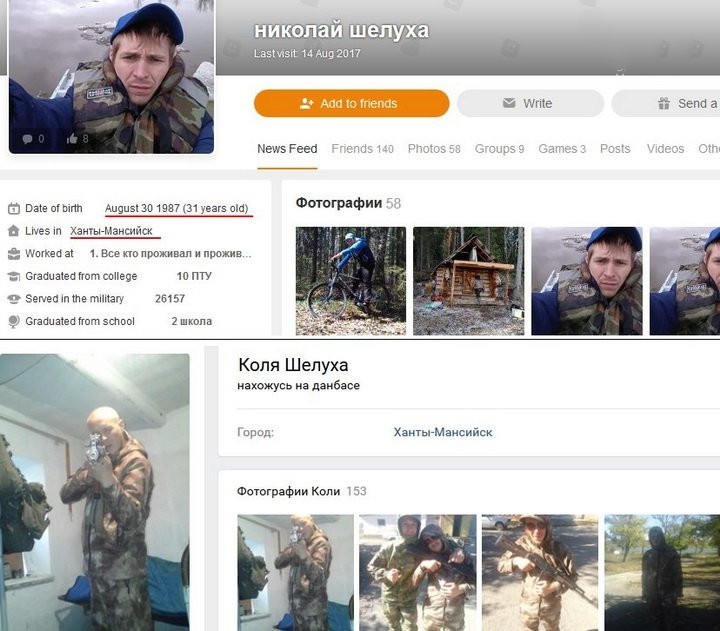The width and height of the screenshot is (720, 631).
Task: Click the thumbs-up likes icon on profile photo
Action: click(72, 139)
